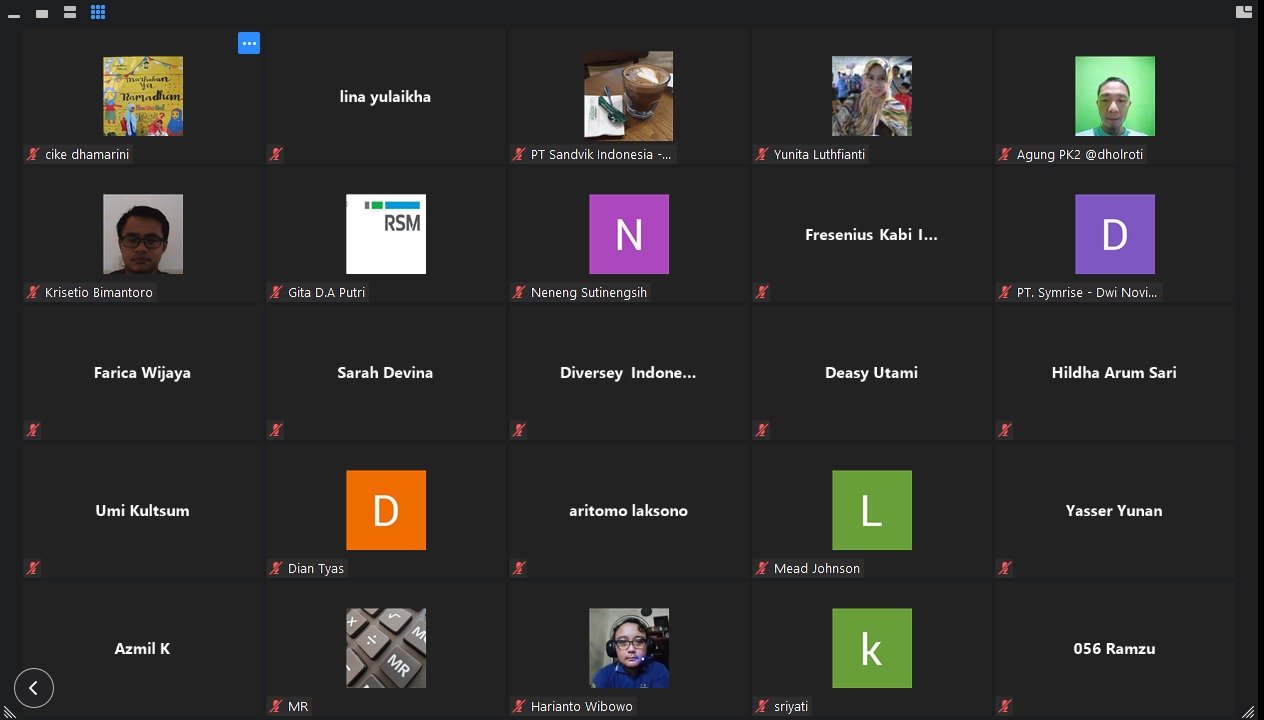Click the Krisetio Bimantoro name label
The height and width of the screenshot is (720, 1264).
click(98, 293)
